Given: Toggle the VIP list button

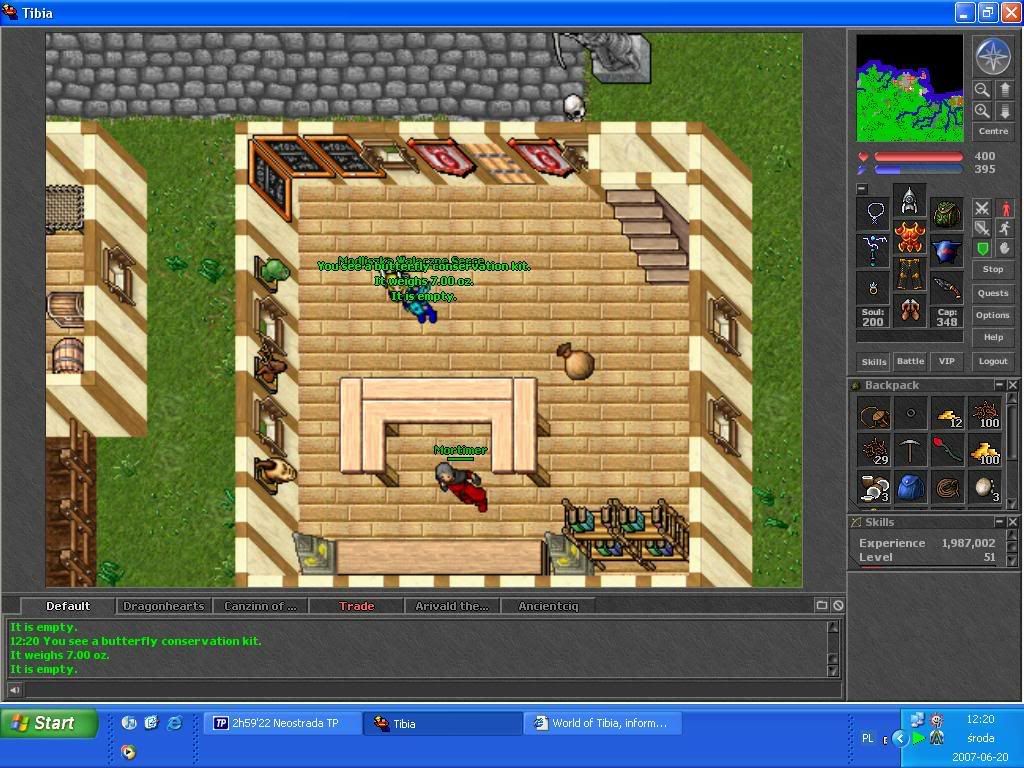Looking at the screenshot, I should [x=946, y=361].
